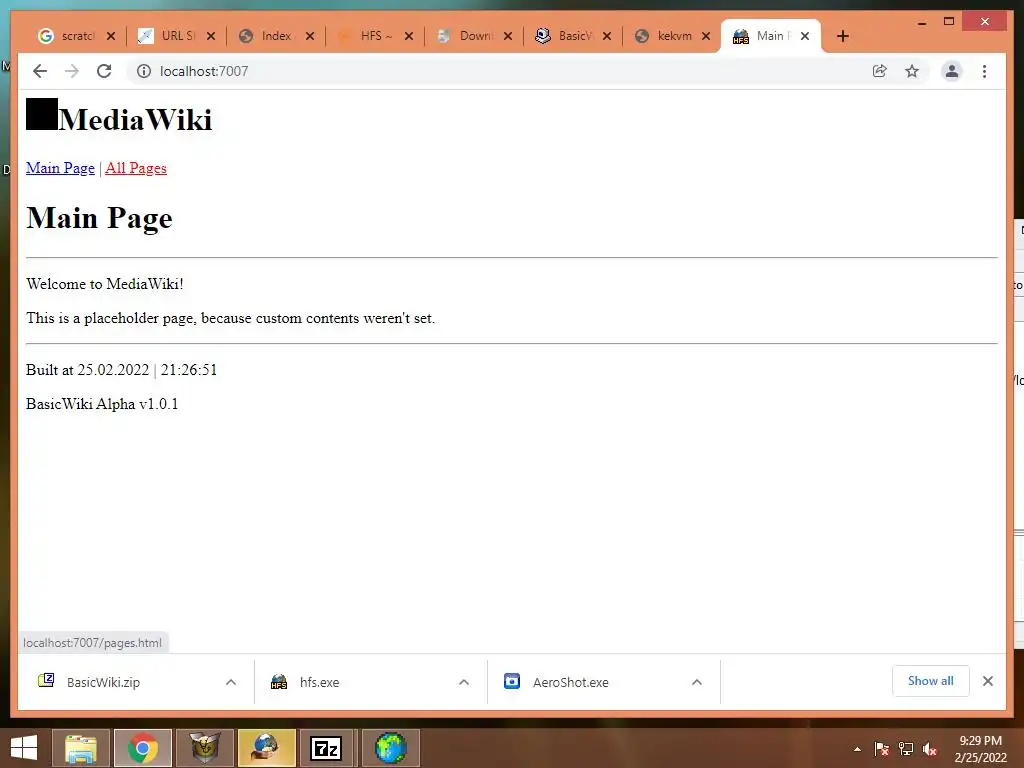Screen dimensions: 1024x768
Task: Open the Main Page link
Action: point(60,168)
